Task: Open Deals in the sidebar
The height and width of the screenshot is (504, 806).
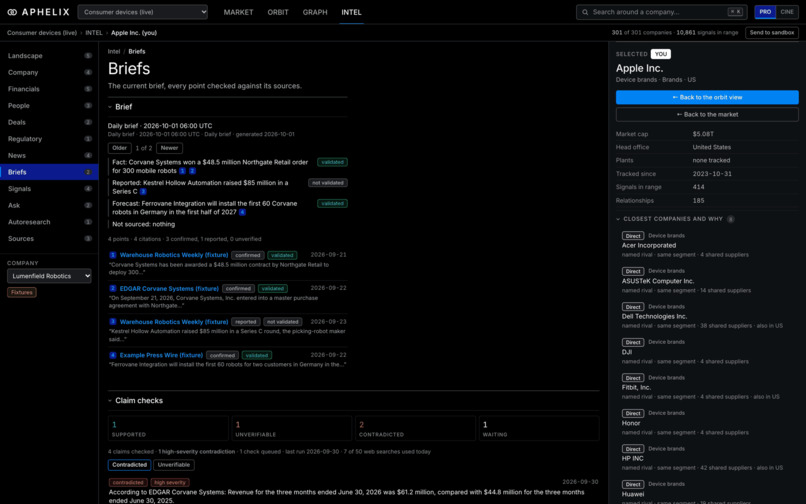Action: (49, 122)
